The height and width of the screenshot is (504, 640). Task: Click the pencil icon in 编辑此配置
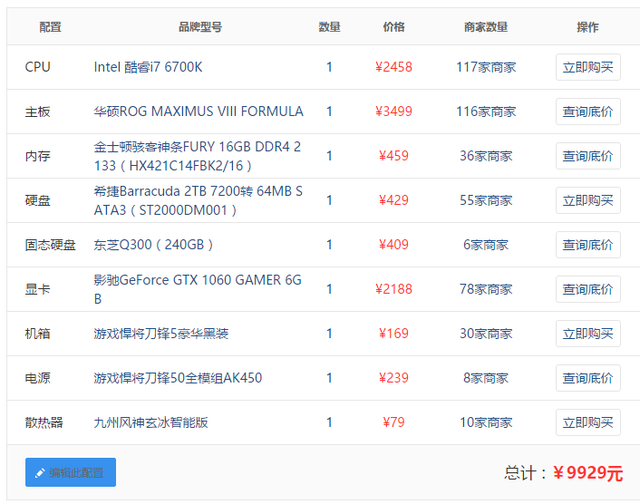(40, 473)
